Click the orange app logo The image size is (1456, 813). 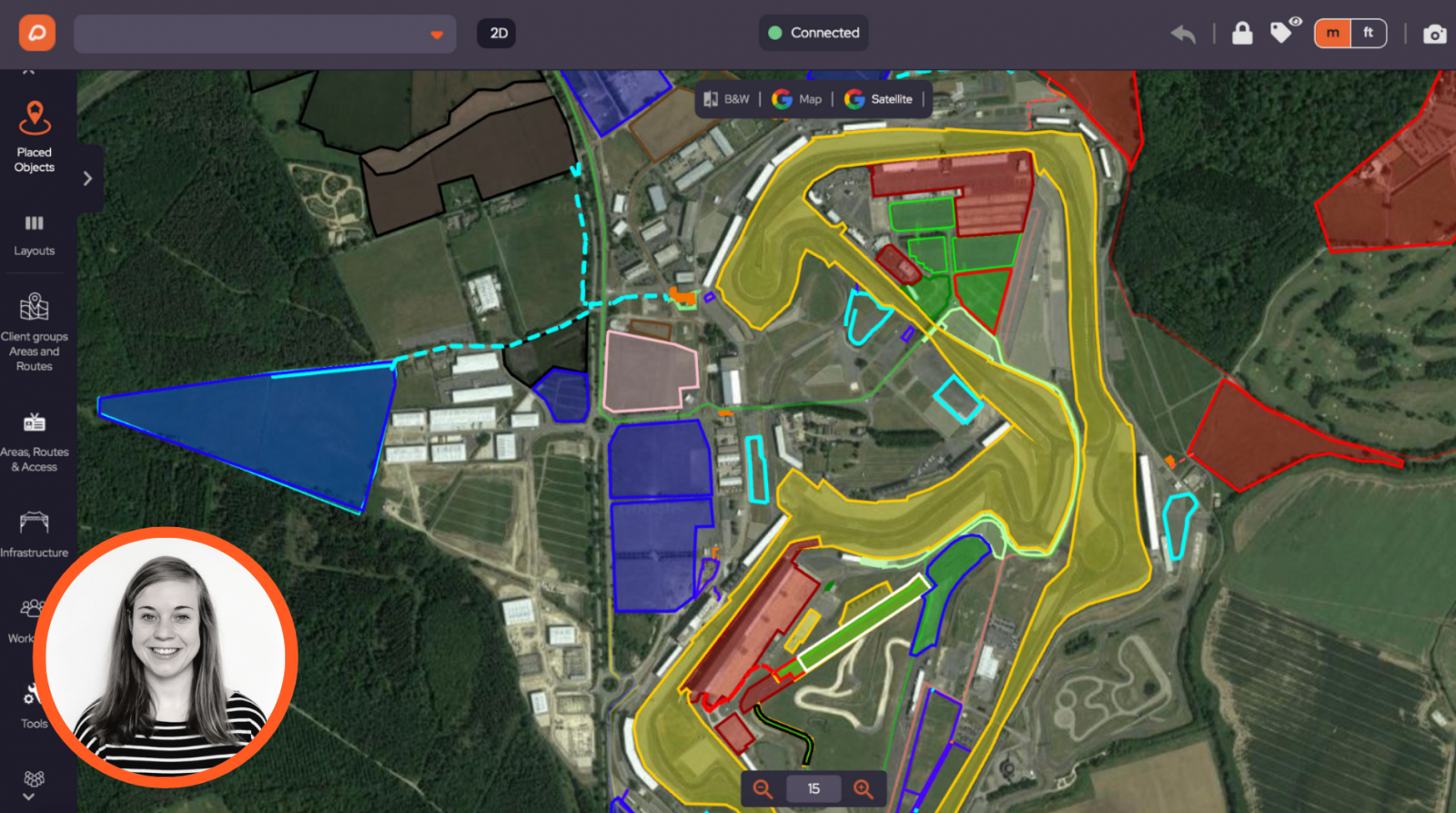pyautogui.click(x=37, y=33)
